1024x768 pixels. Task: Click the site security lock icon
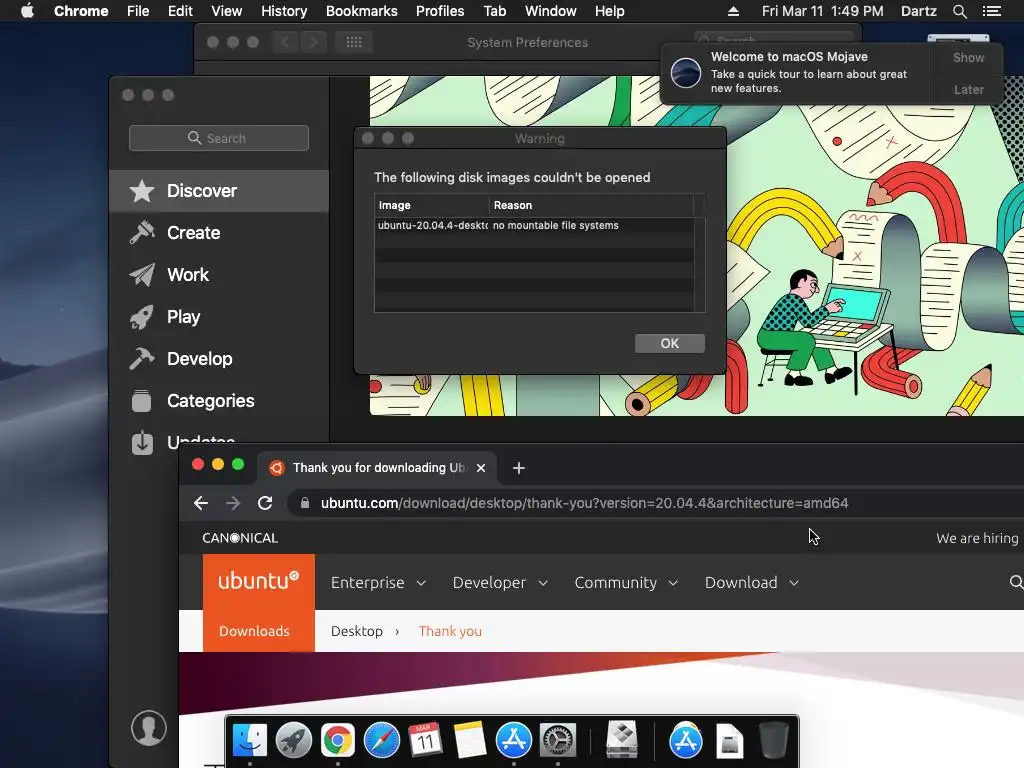click(304, 503)
